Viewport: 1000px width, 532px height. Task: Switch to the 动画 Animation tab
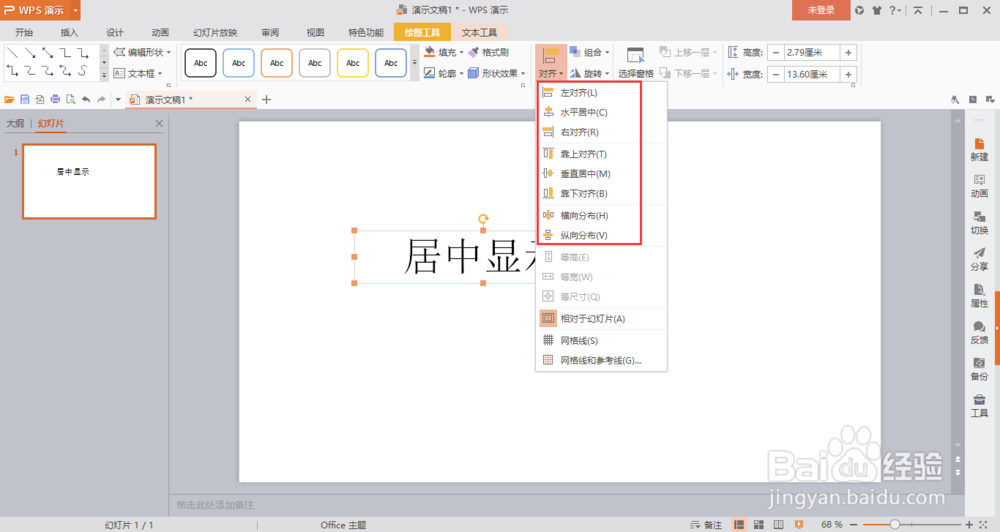(160, 32)
